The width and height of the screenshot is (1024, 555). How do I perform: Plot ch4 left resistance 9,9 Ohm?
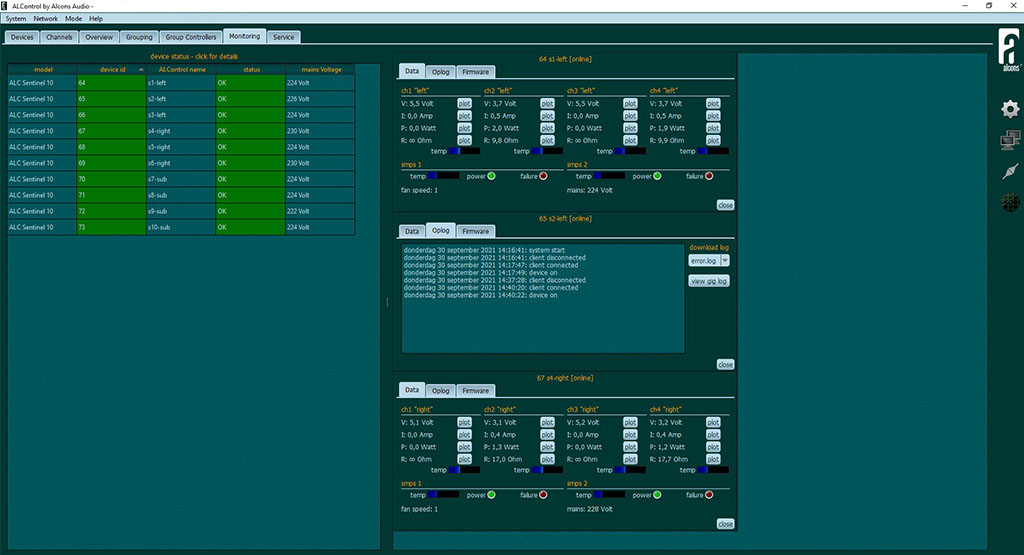713,140
